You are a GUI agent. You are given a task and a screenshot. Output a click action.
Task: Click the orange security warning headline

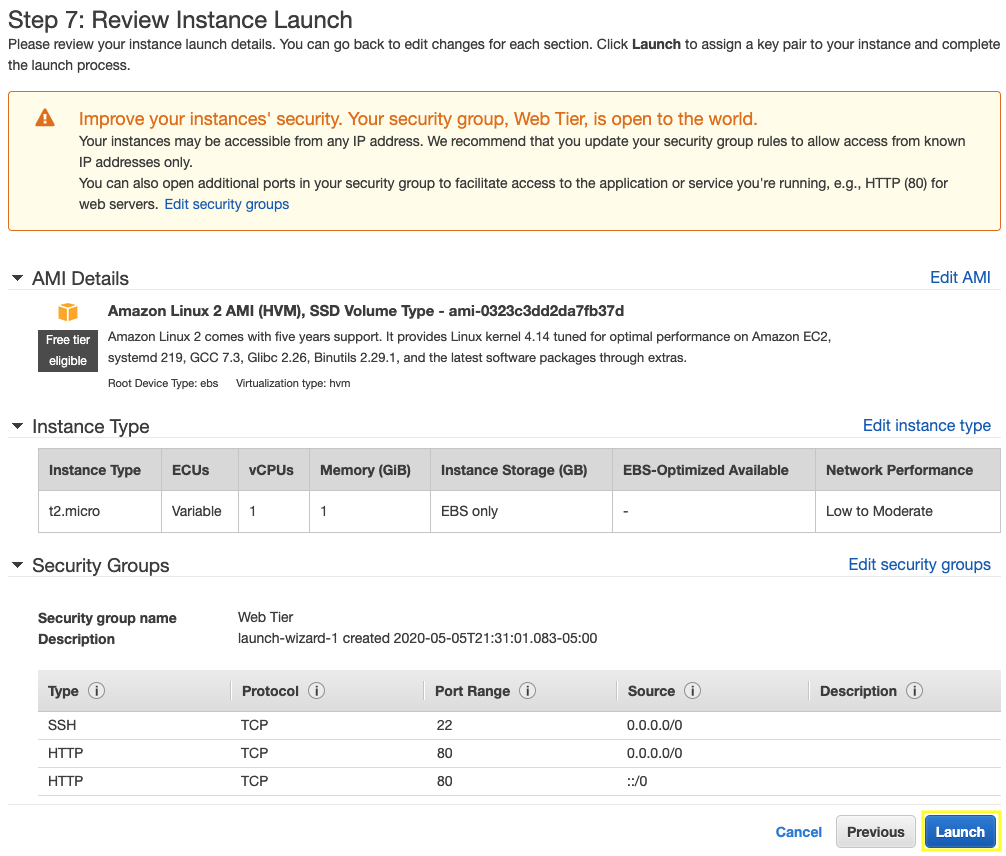418,119
